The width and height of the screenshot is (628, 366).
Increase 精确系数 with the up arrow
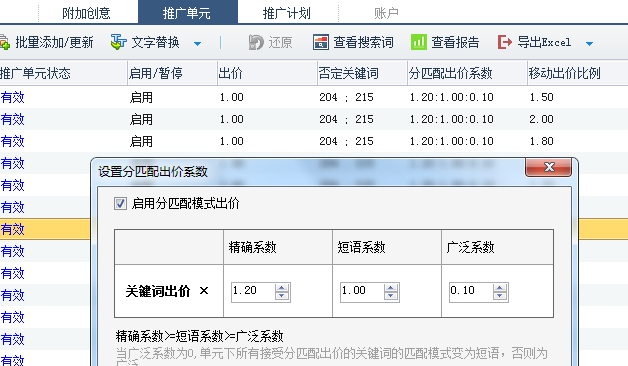click(282, 288)
